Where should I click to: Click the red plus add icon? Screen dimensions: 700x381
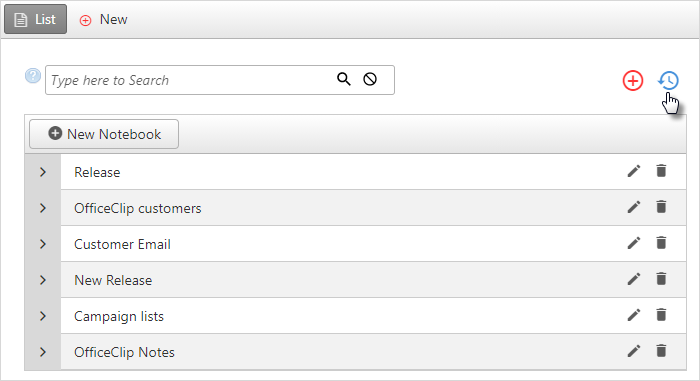coord(633,81)
